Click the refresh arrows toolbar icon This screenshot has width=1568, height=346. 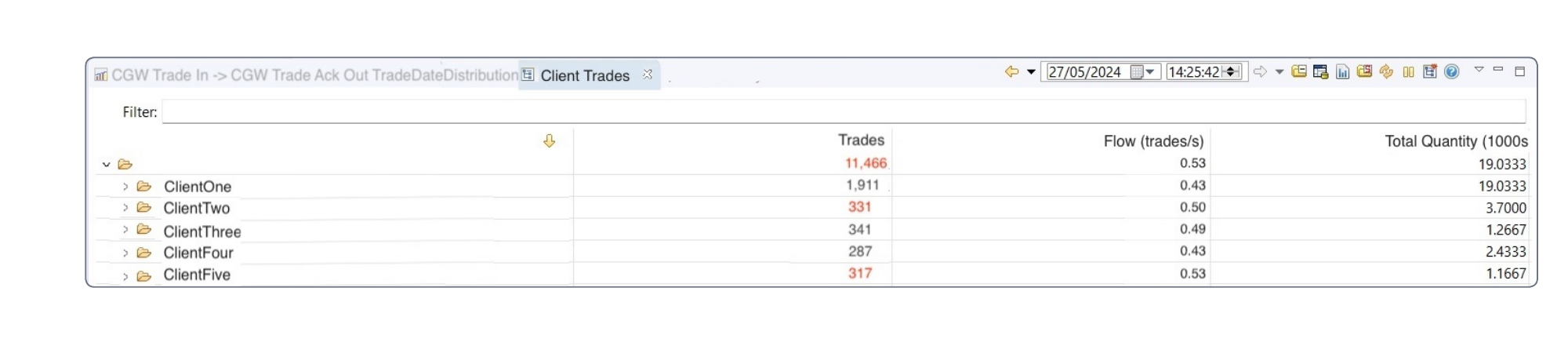1386,71
